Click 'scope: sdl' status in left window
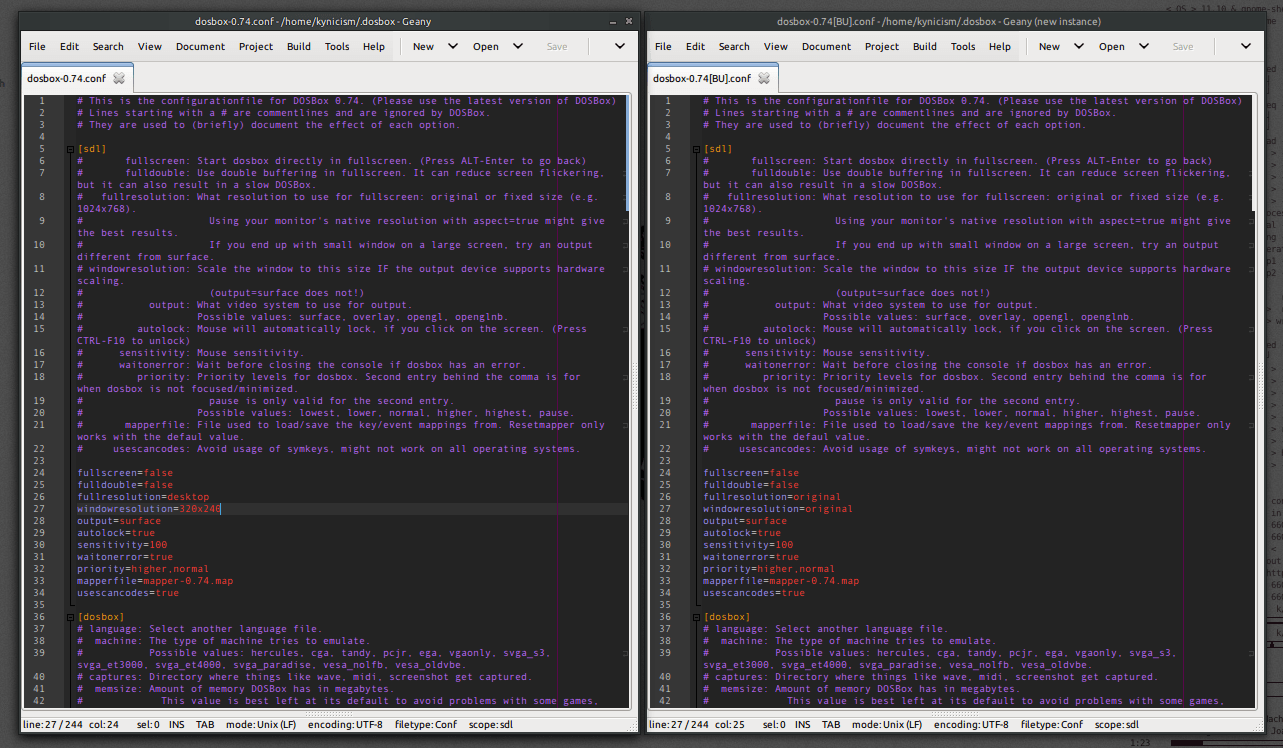This screenshot has width=1283, height=748. coord(490,725)
